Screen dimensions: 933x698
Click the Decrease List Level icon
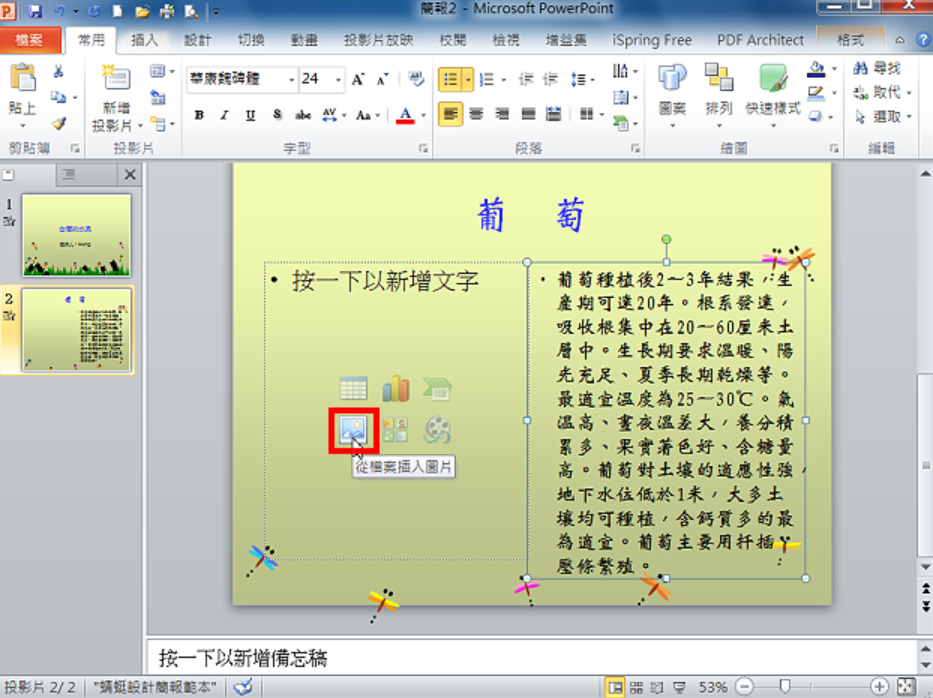tap(525, 79)
